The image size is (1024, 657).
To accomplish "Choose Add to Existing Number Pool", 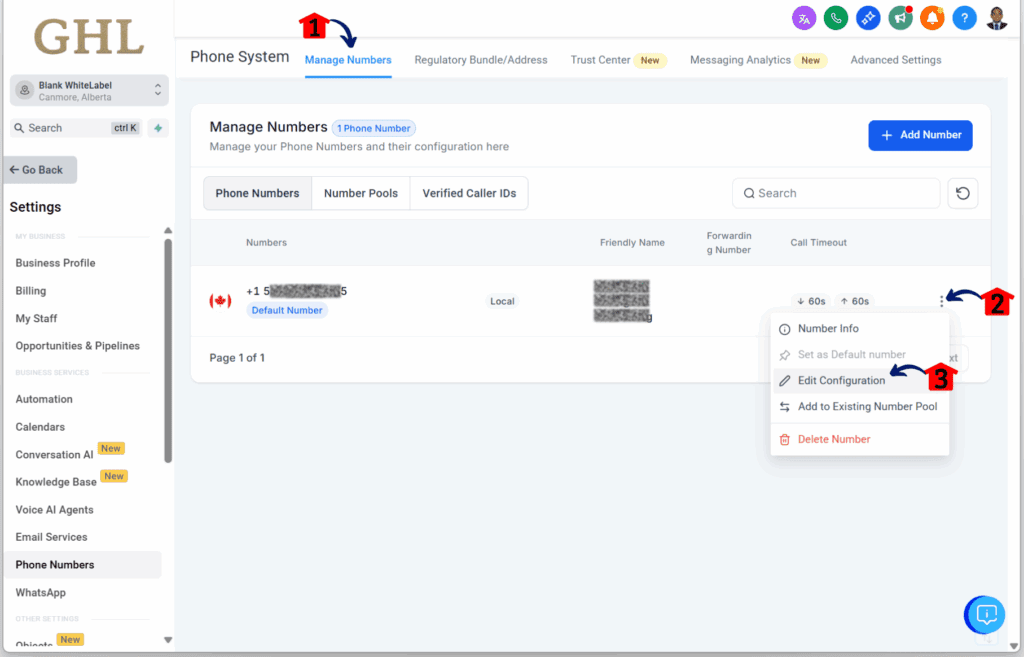I will coord(859,407).
